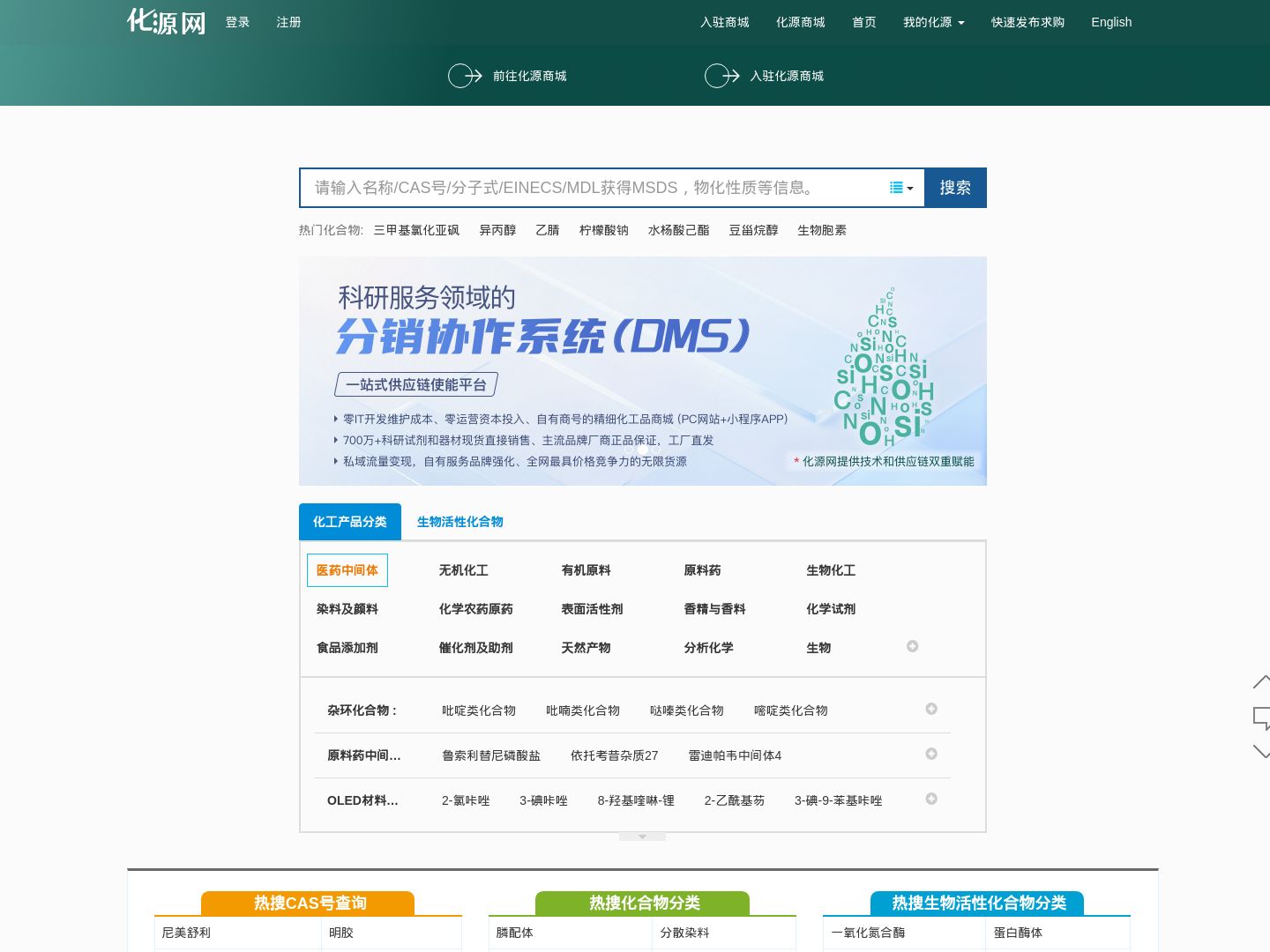Choose the 有机原料 category

(586, 570)
